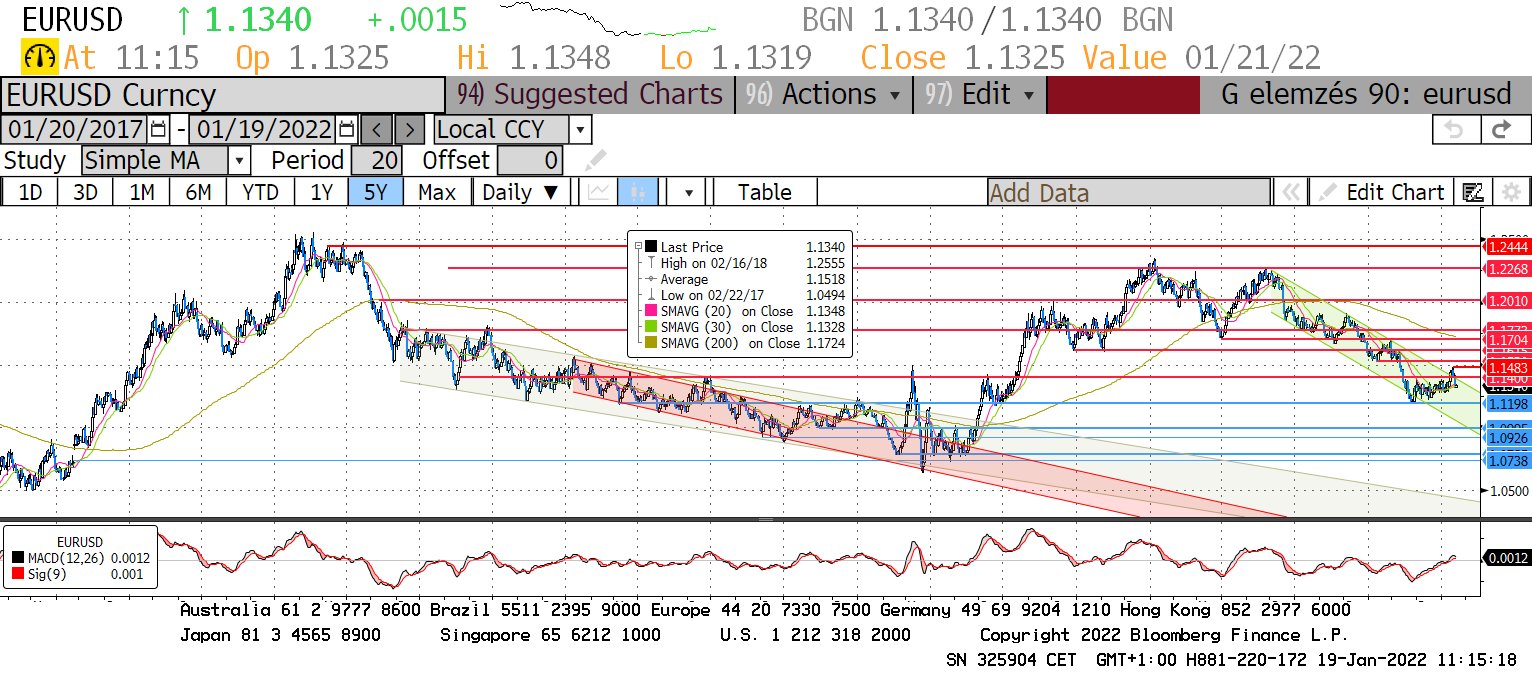This screenshot has height=689, width=1532.
Task: Select the 1D range tab
Action: click(30, 192)
